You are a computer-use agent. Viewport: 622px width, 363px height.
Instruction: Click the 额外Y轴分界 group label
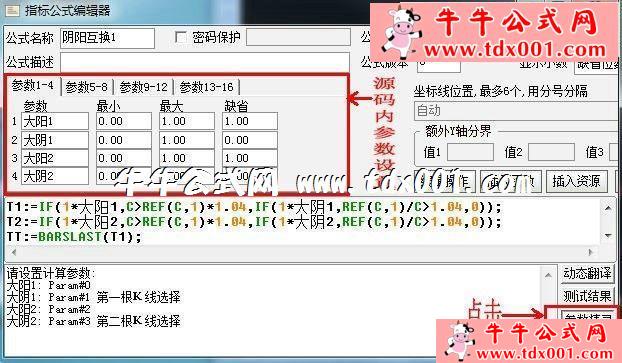coord(458,131)
